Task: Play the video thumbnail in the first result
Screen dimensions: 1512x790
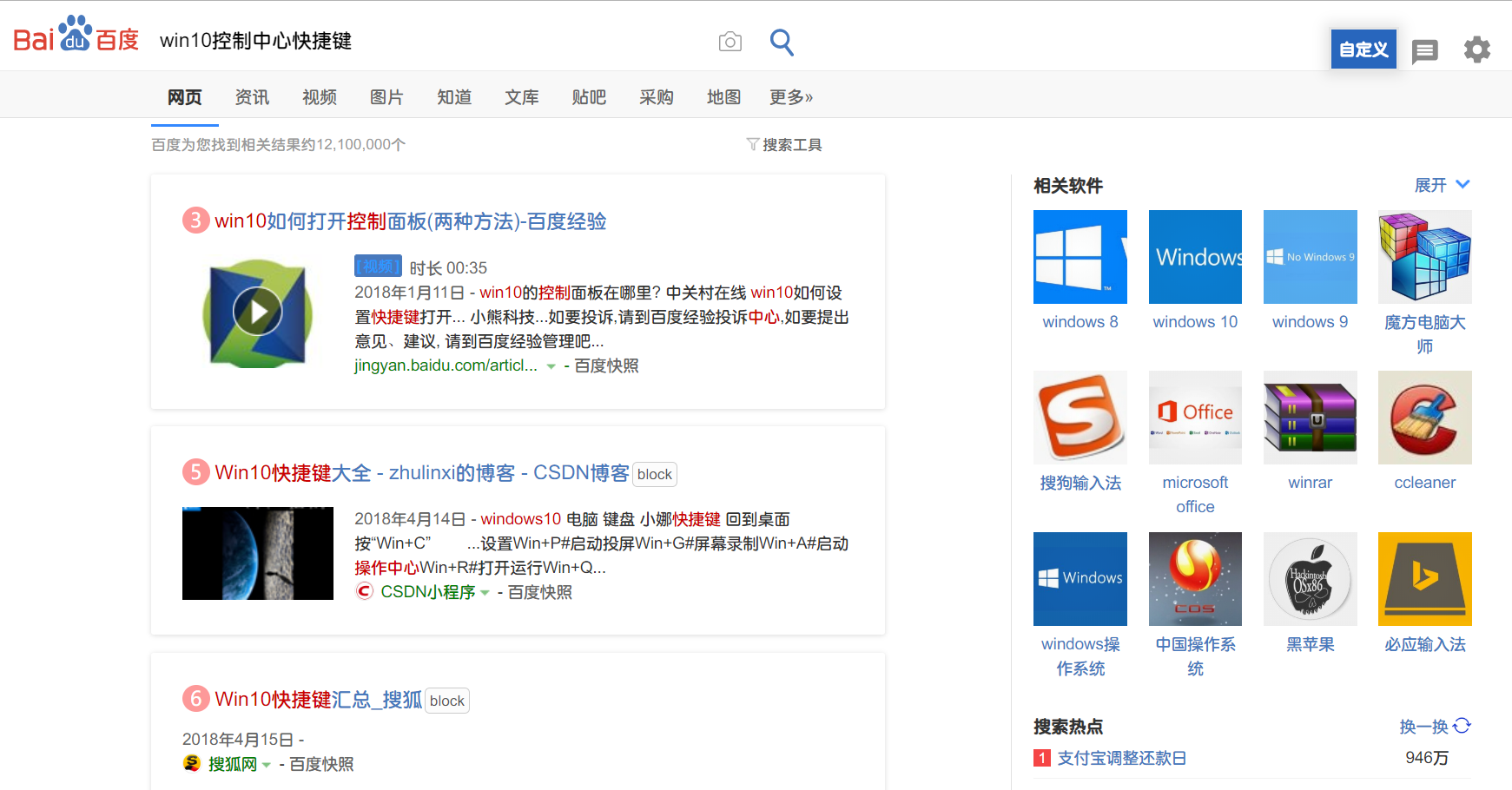Action: (257, 313)
